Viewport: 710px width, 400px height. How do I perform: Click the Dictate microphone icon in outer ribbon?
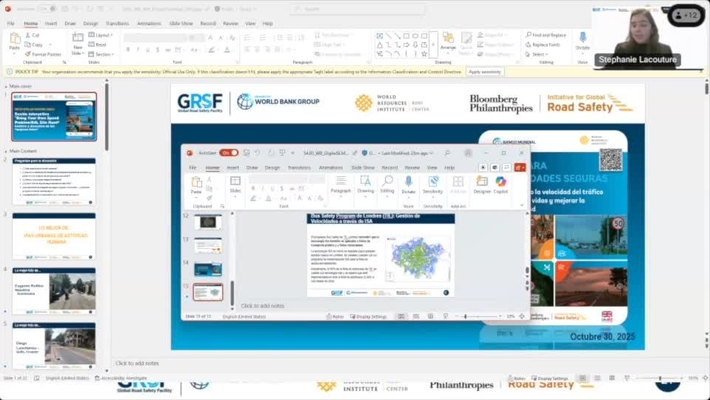tap(583, 40)
